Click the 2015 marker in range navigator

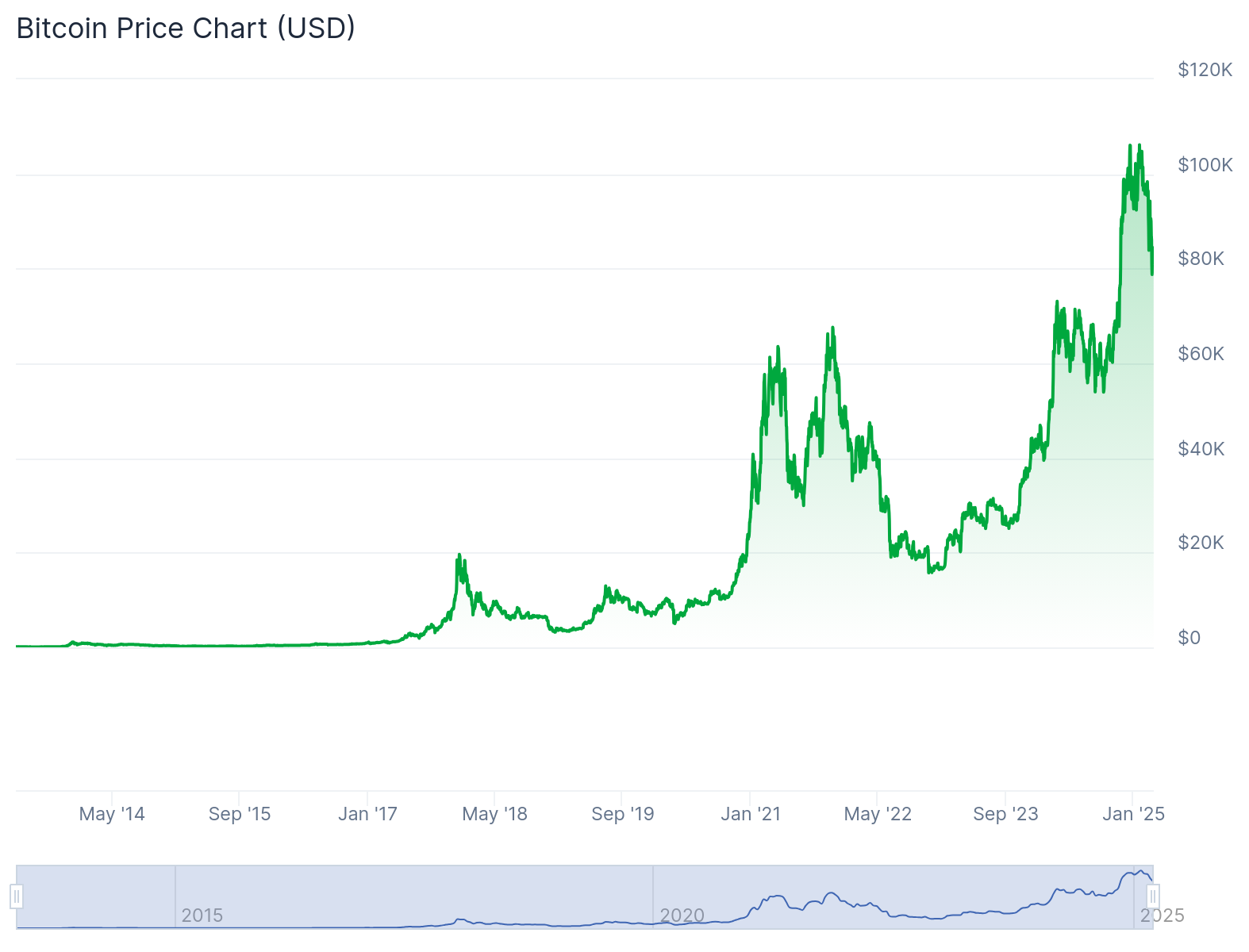(202, 916)
